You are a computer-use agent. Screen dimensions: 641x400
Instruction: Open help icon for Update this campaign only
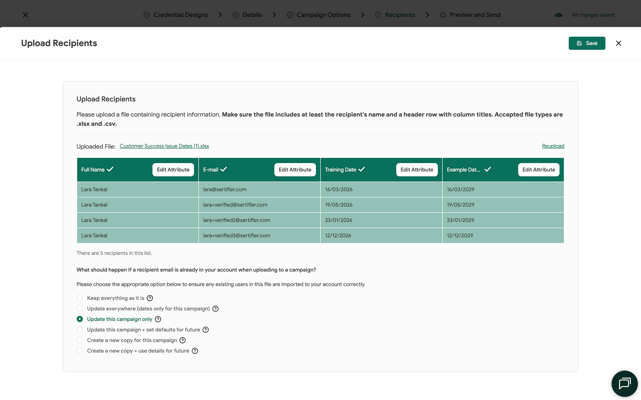coord(158,319)
